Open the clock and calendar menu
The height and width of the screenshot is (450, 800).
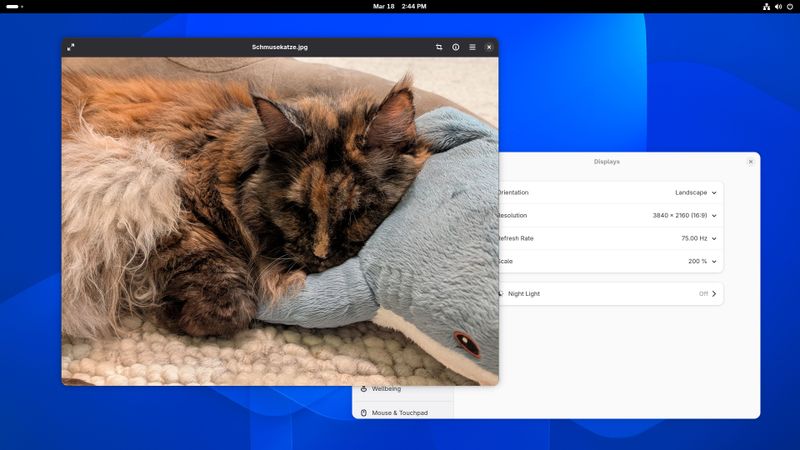pyautogui.click(x=399, y=7)
